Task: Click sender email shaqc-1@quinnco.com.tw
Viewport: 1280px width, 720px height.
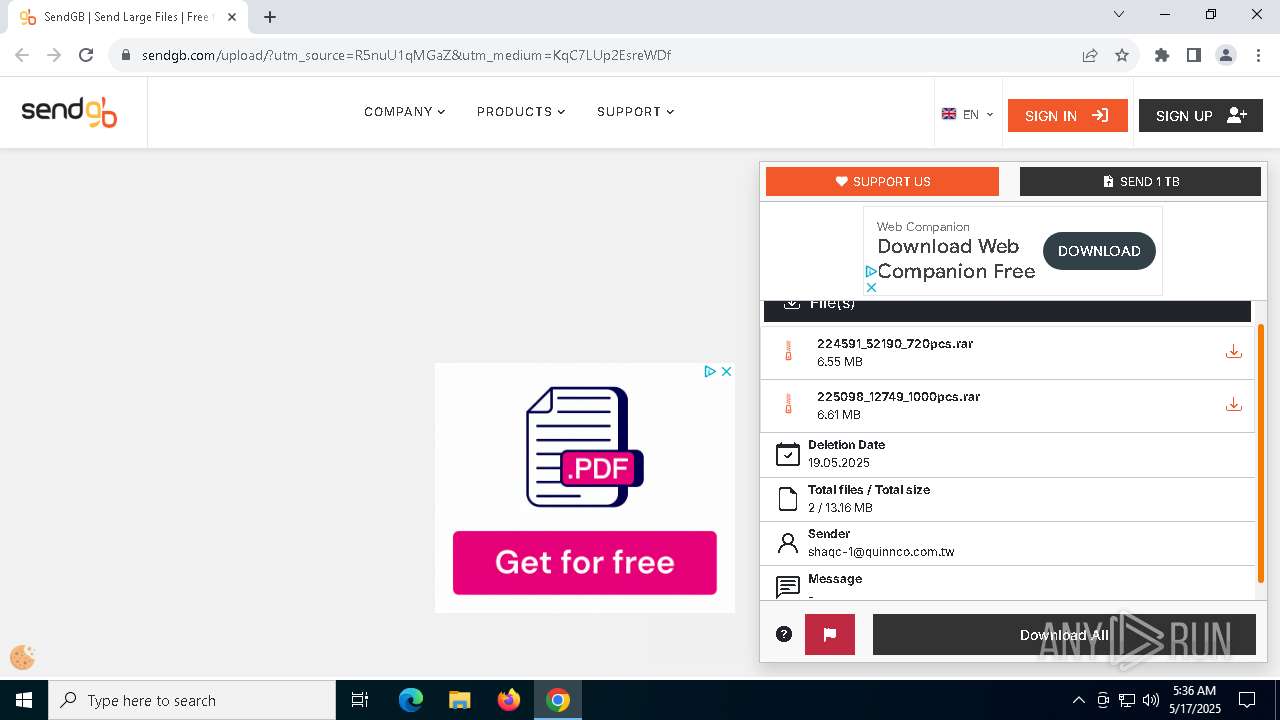Action: click(x=881, y=552)
